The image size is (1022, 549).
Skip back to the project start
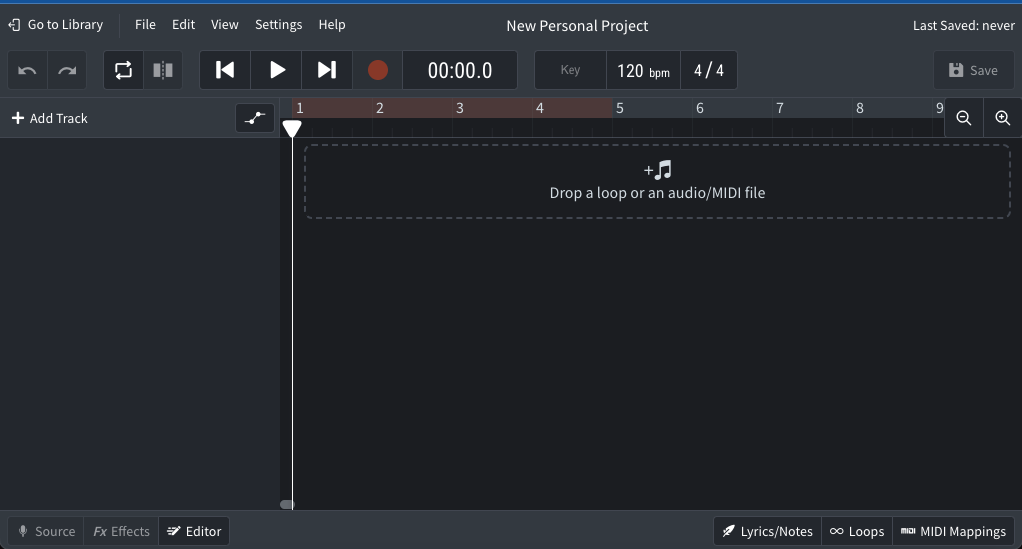(226, 70)
